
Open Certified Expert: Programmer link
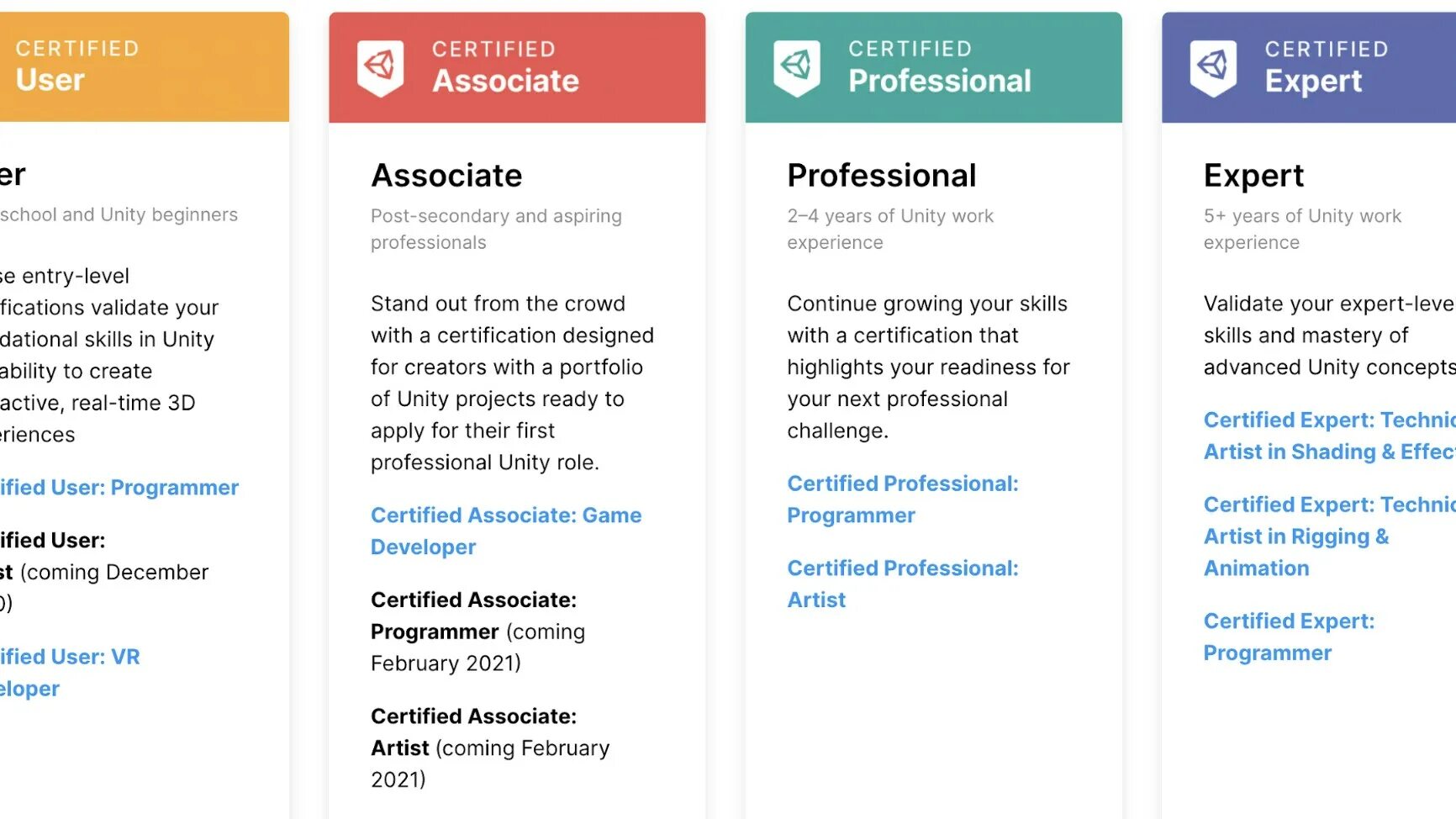[1289, 637]
